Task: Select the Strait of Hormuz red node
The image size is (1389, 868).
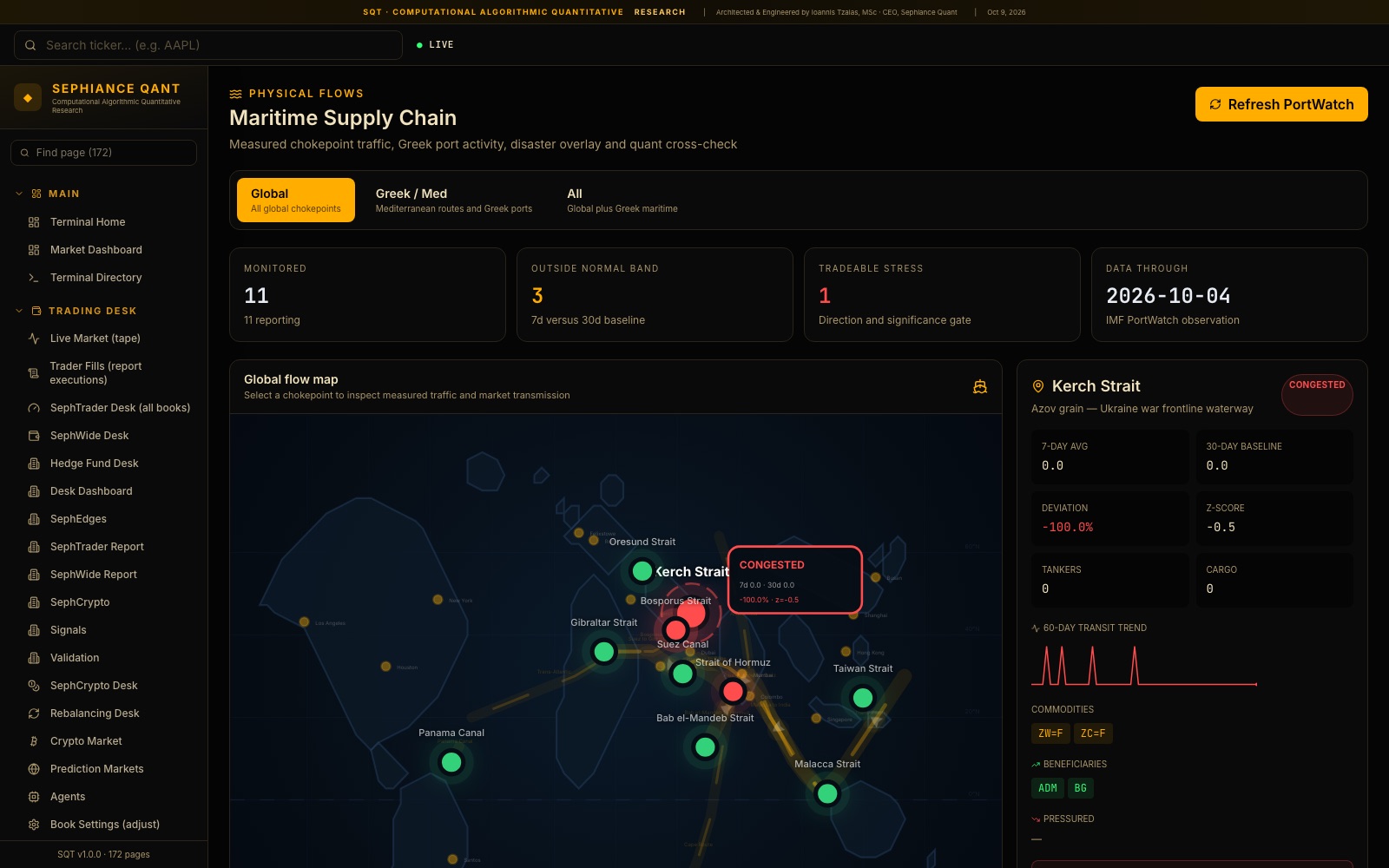Action: point(734,692)
